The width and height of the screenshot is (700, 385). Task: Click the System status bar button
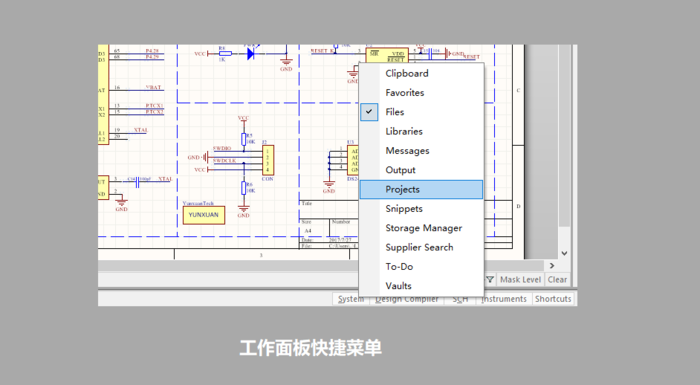click(x=350, y=299)
